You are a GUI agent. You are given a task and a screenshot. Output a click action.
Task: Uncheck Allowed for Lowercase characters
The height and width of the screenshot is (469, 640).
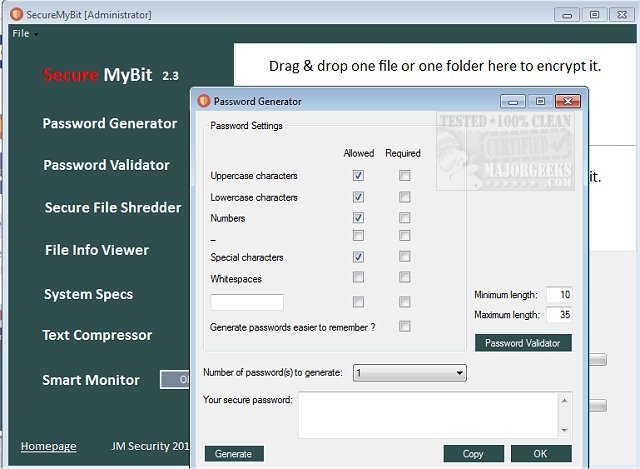click(x=358, y=197)
